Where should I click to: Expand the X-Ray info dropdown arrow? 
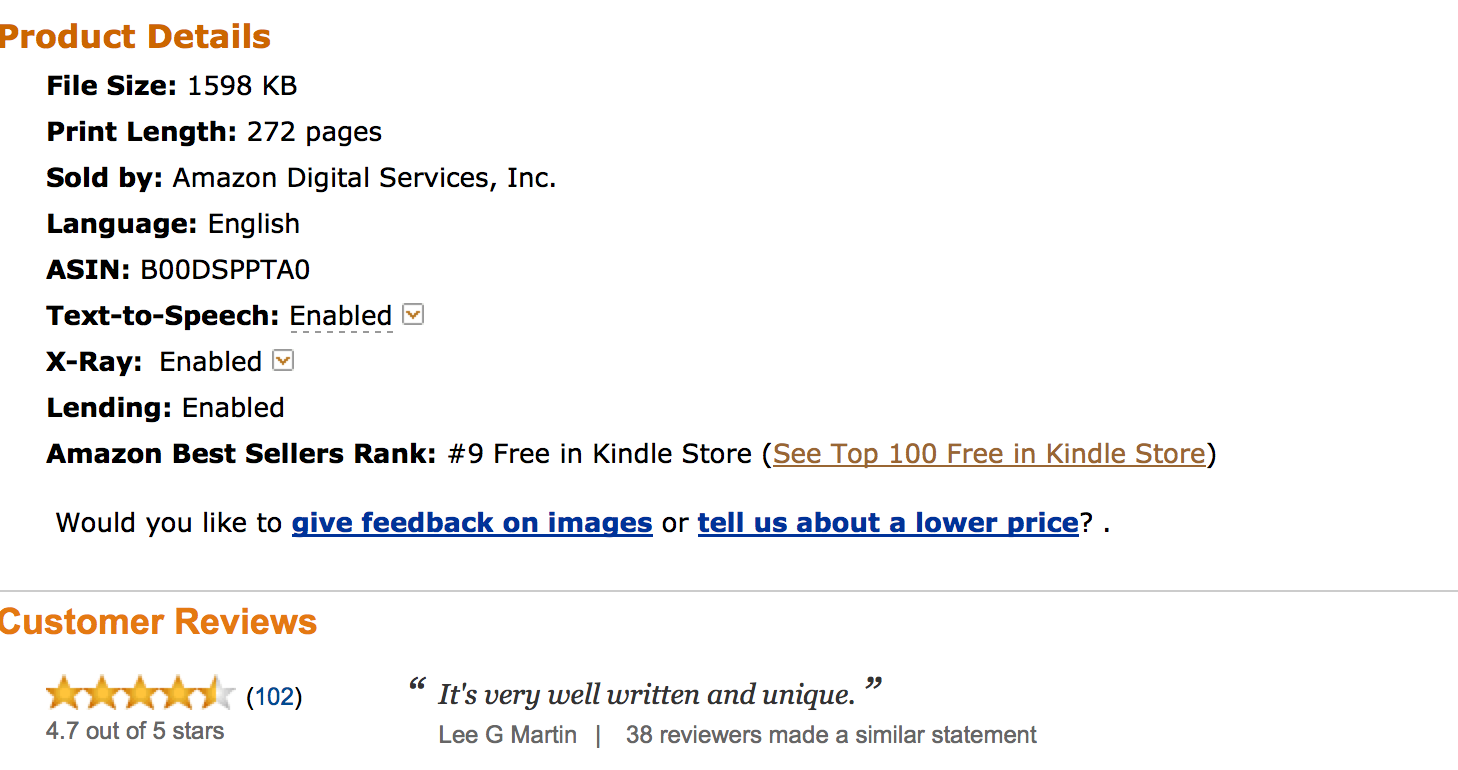click(x=283, y=360)
